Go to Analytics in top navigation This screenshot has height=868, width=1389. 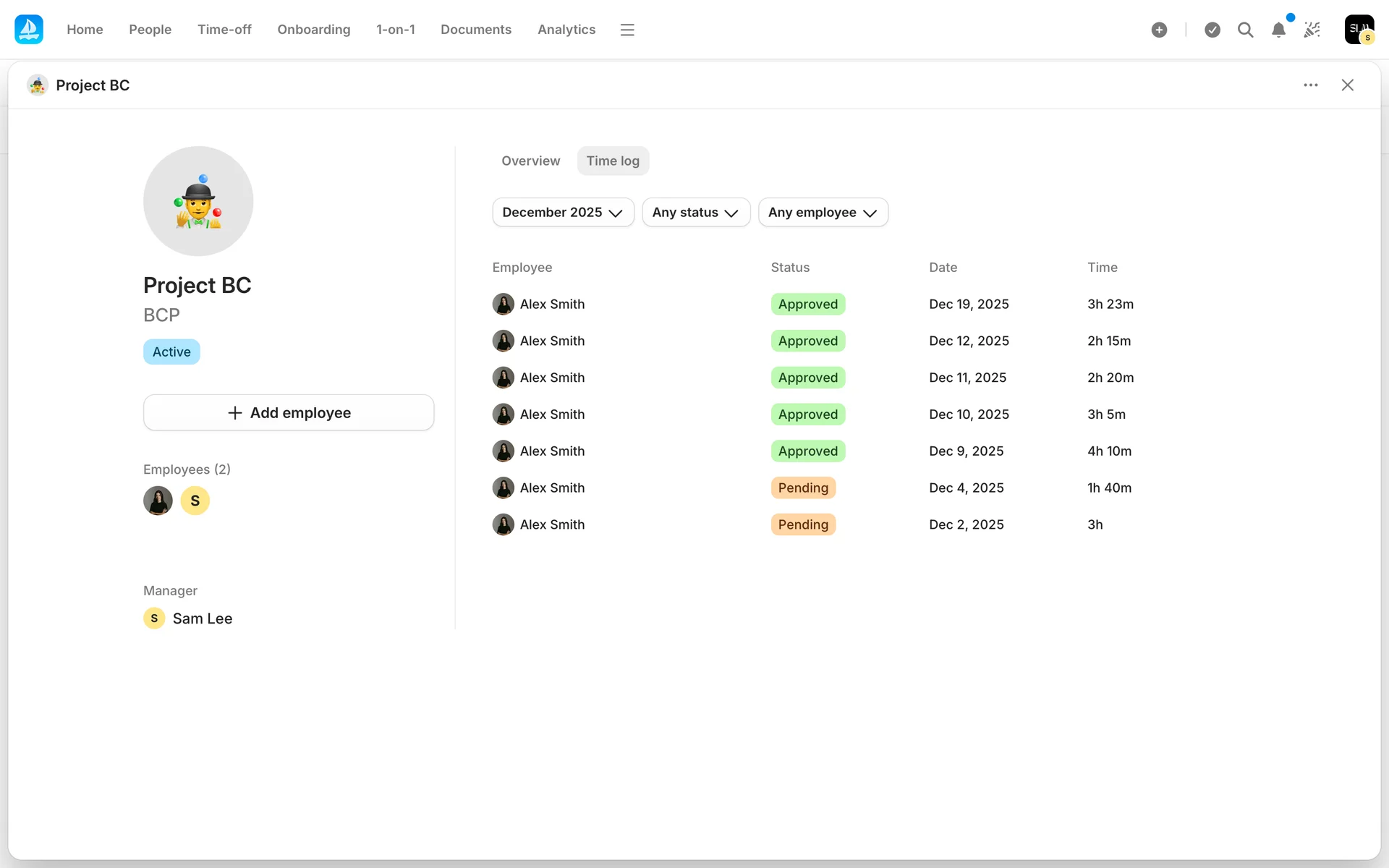pyautogui.click(x=566, y=30)
